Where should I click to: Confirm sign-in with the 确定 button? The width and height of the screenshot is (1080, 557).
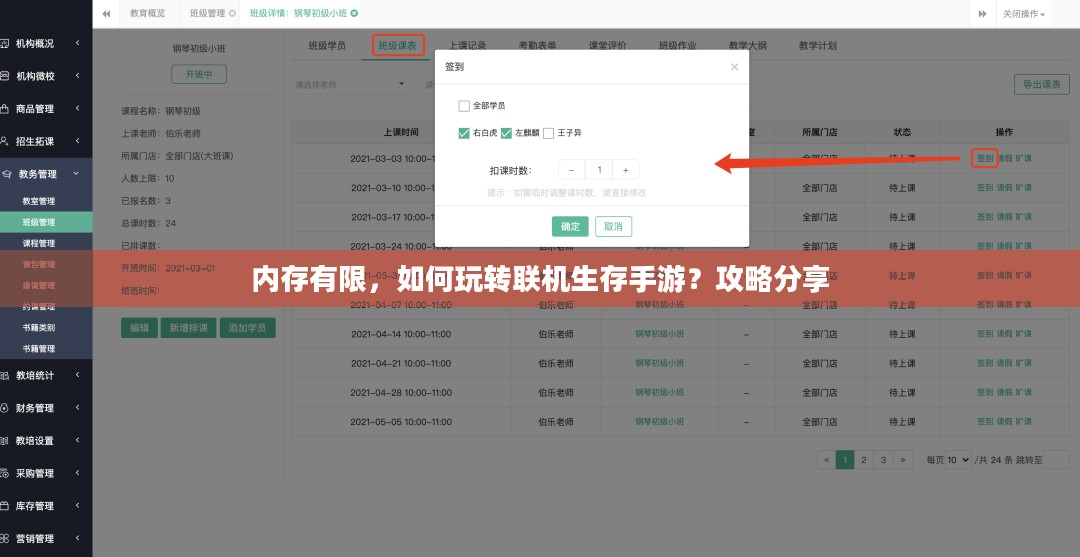(x=570, y=227)
